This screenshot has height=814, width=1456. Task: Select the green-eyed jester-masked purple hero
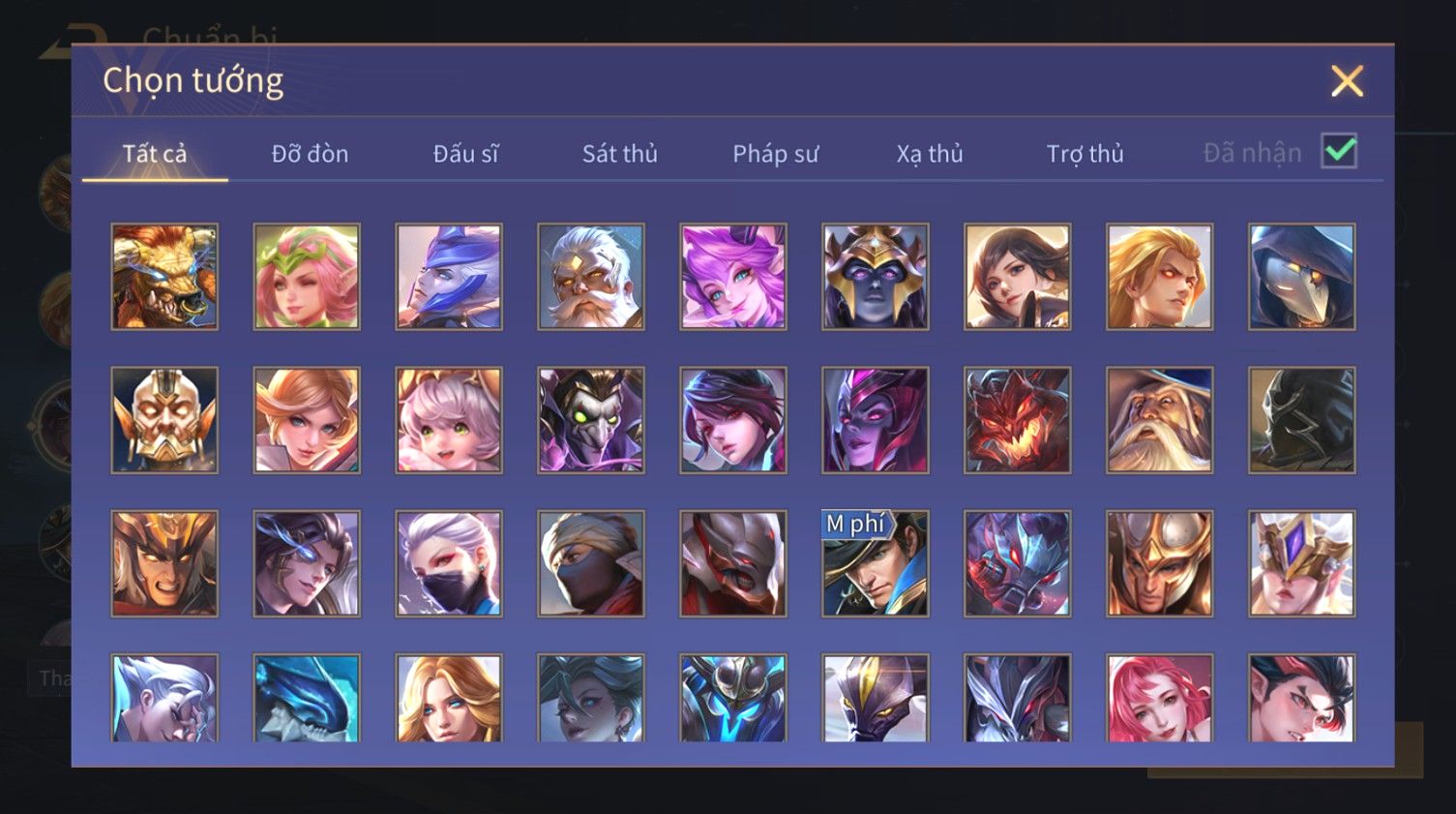pyautogui.click(x=591, y=420)
